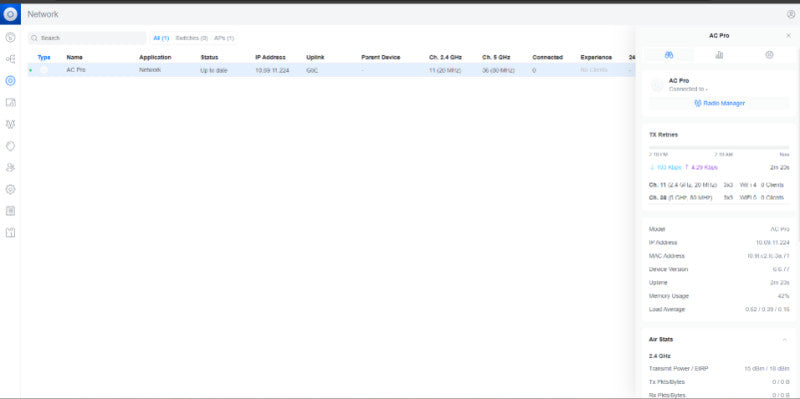Switch to the bar chart insights tab in panel
Screen dimensions: 800x399
[719, 55]
